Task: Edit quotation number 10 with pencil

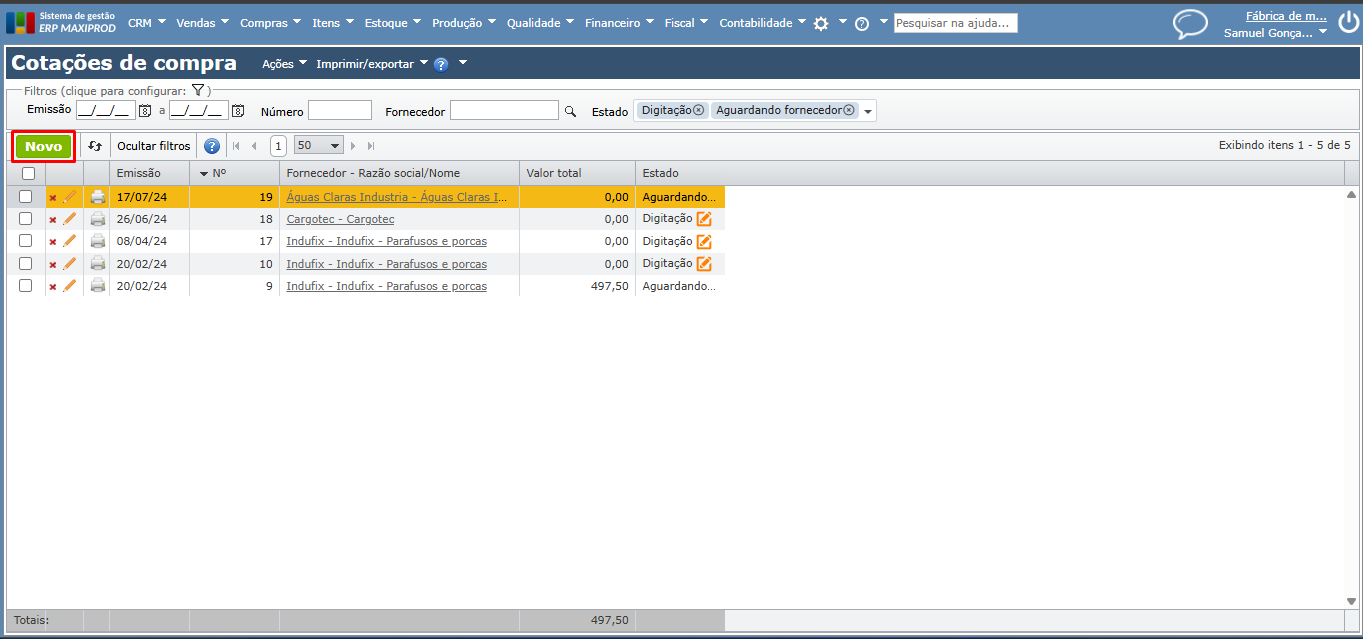Action: pos(69,264)
